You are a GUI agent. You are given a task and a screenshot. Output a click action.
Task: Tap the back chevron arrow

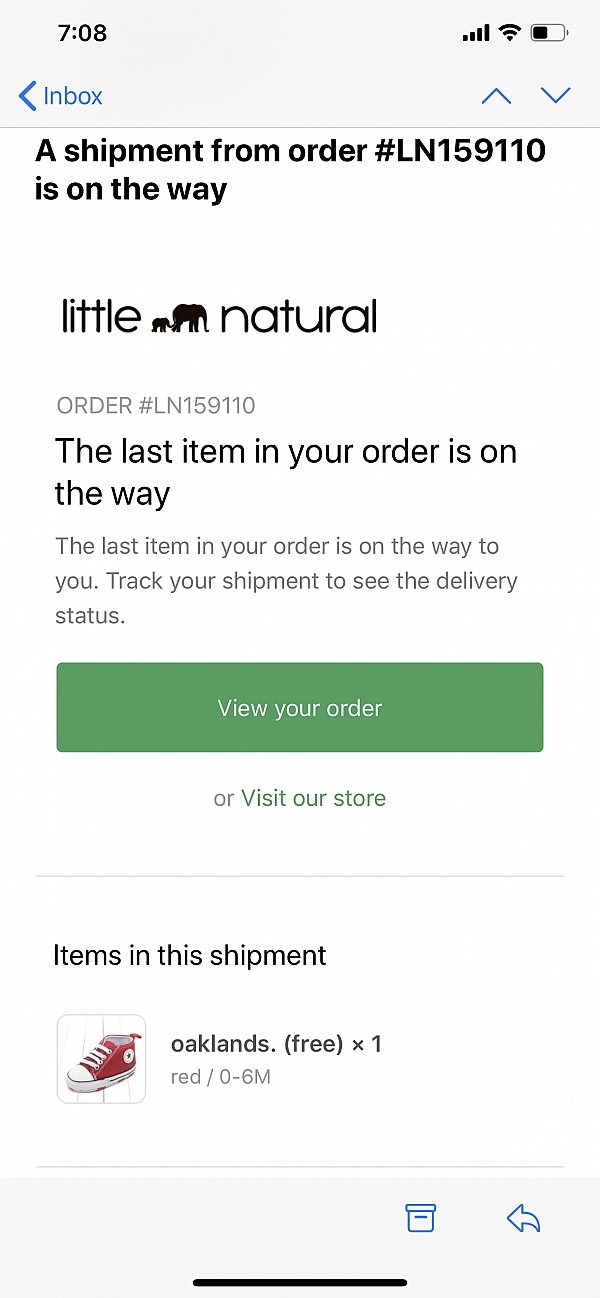(27, 96)
